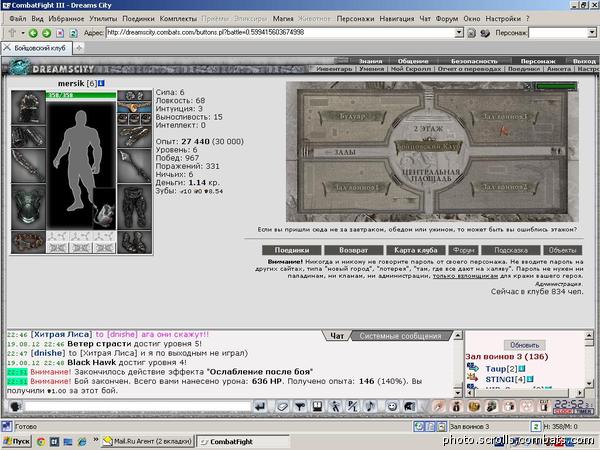Image resolution: width=600 pixels, height=450 pixels.
Task: Open the Настройки menu
Action: pos(503,18)
